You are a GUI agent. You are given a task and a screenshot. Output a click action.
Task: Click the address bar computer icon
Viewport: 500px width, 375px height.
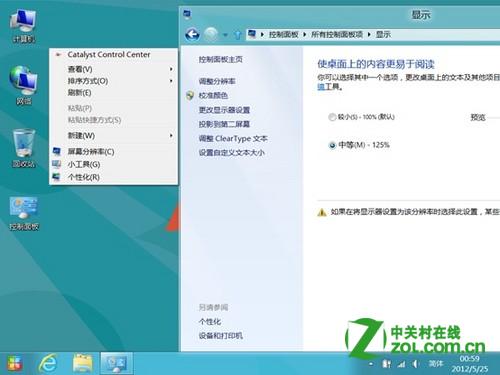(x=252, y=34)
